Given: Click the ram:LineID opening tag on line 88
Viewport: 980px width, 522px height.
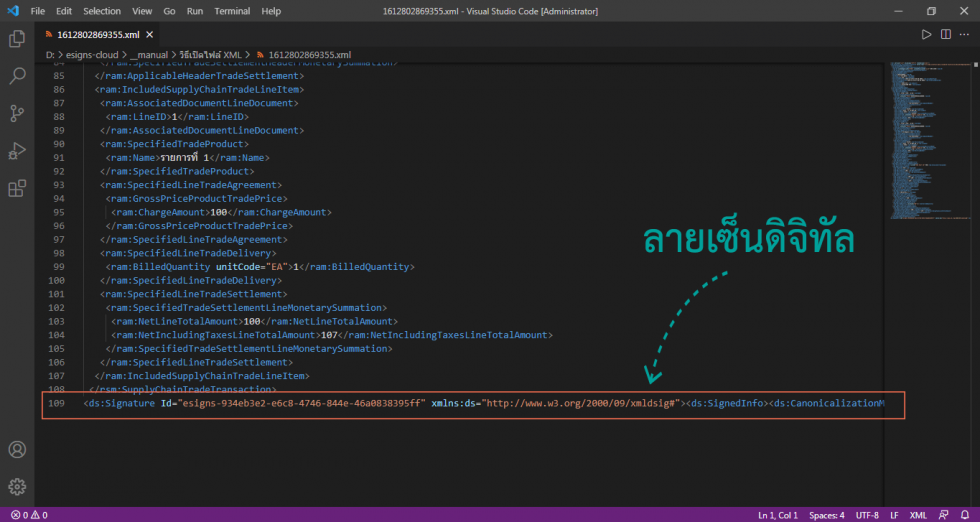Looking at the screenshot, I should click(138, 117).
